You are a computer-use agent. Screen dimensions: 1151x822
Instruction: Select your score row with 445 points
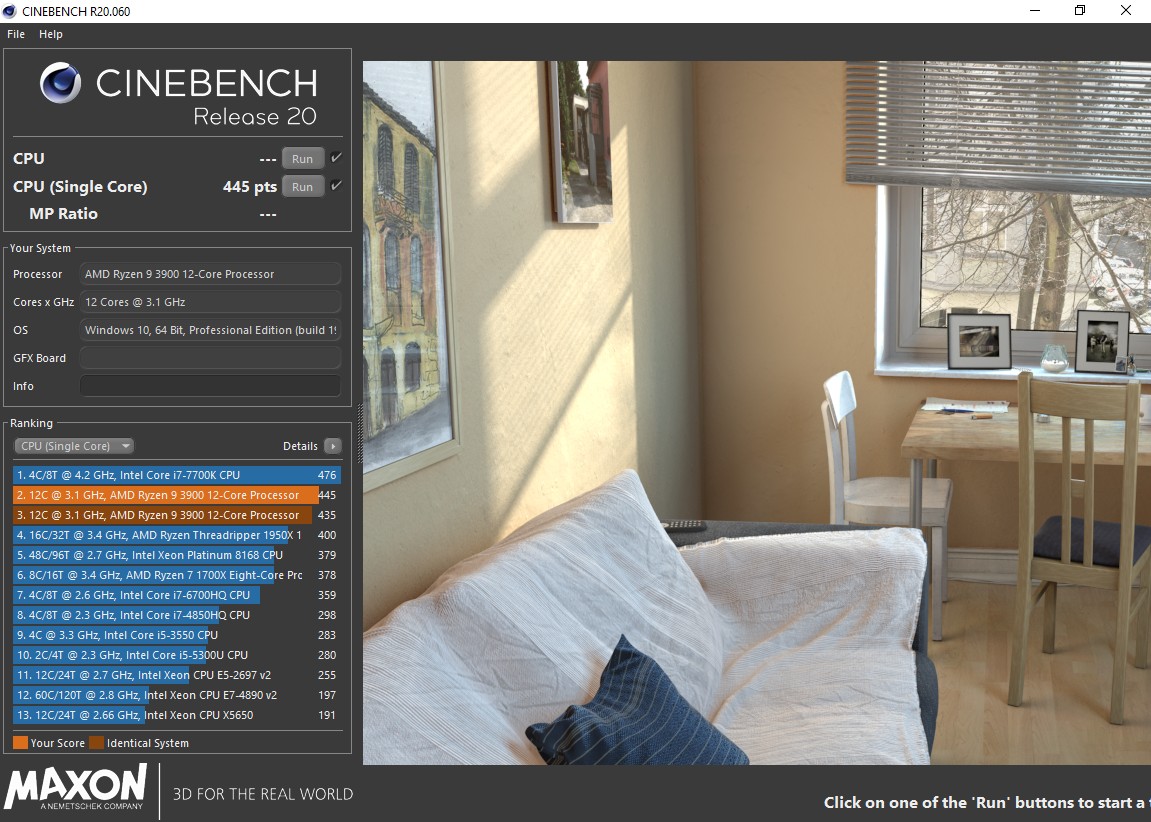[x=176, y=495]
